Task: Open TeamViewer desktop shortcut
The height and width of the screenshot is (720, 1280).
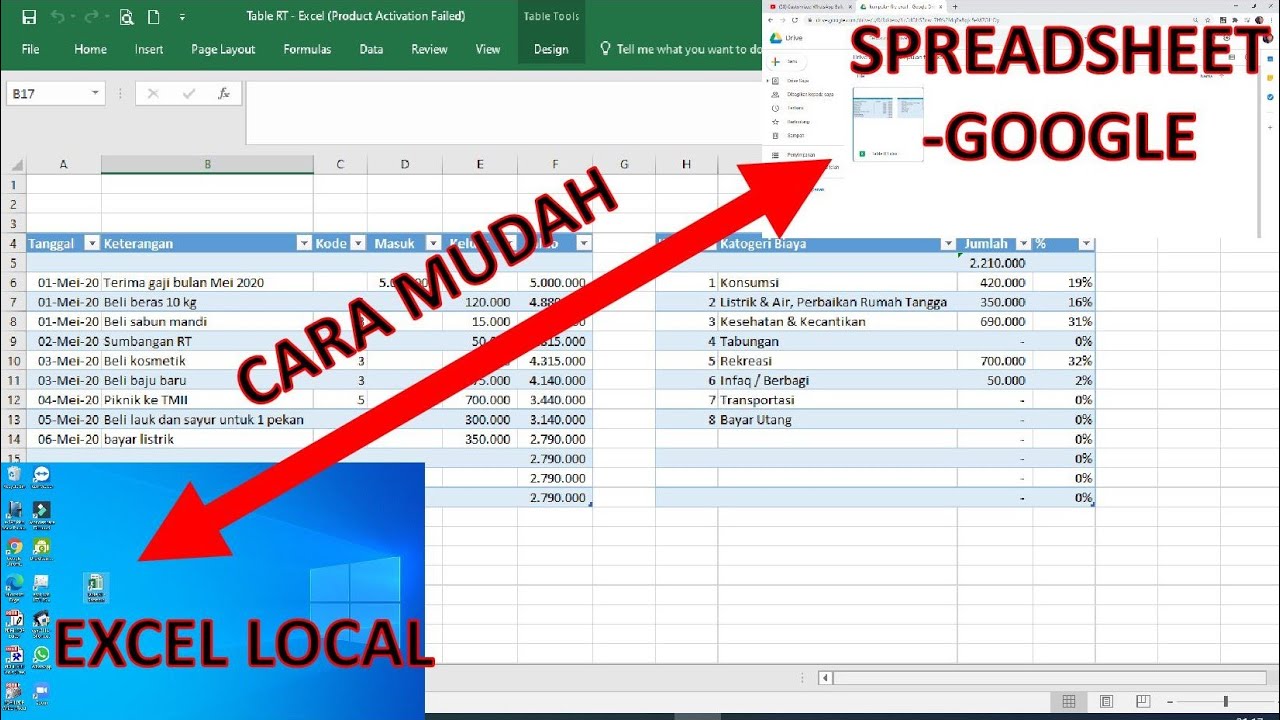Action: point(41,476)
